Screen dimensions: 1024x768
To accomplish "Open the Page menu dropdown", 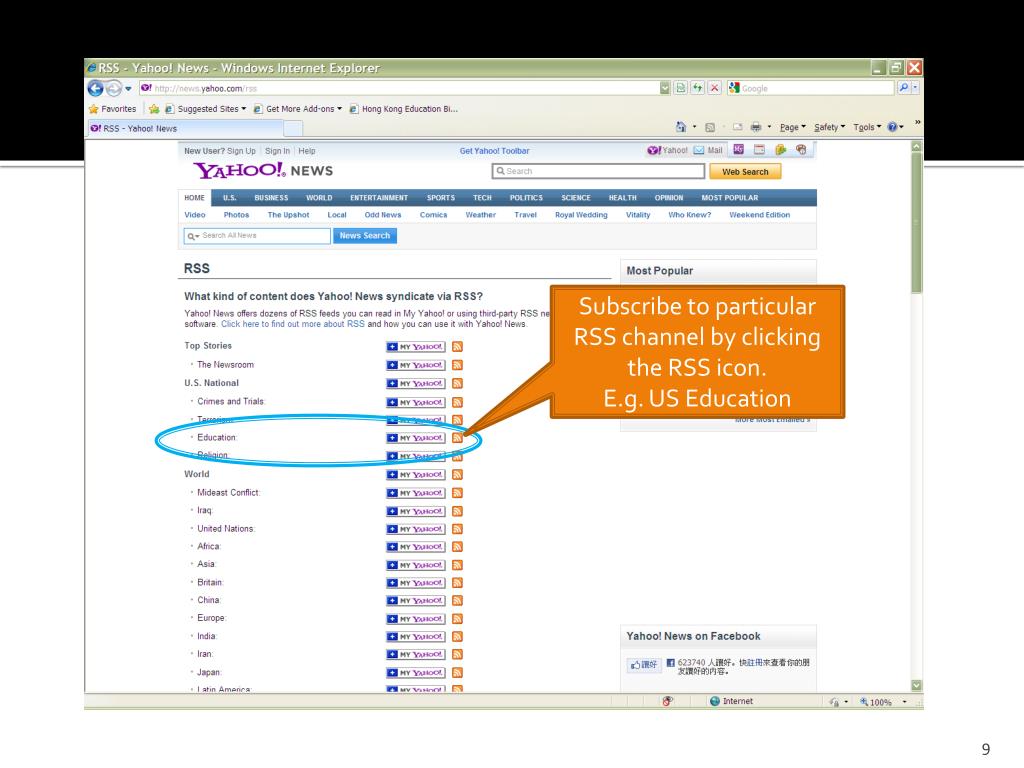I will pyautogui.click(x=793, y=127).
